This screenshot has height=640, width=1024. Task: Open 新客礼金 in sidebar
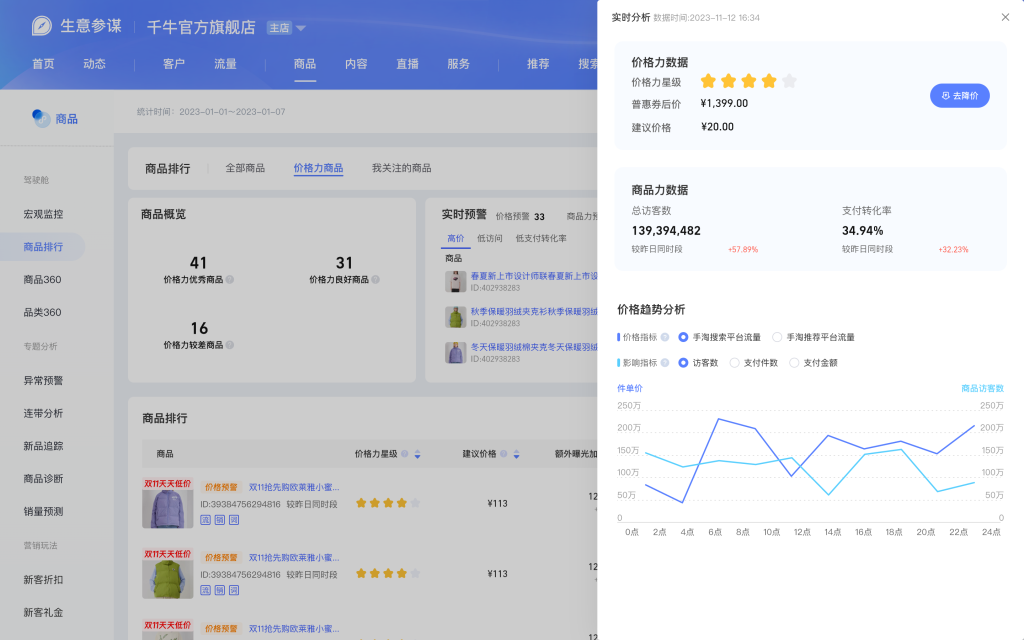tap(43, 613)
